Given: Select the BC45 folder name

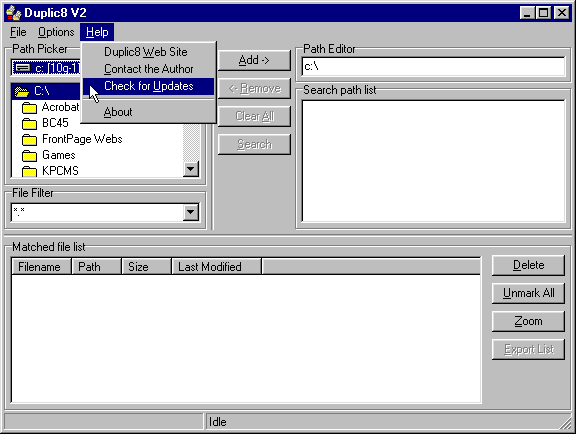Looking at the screenshot, I should pos(55,123).
